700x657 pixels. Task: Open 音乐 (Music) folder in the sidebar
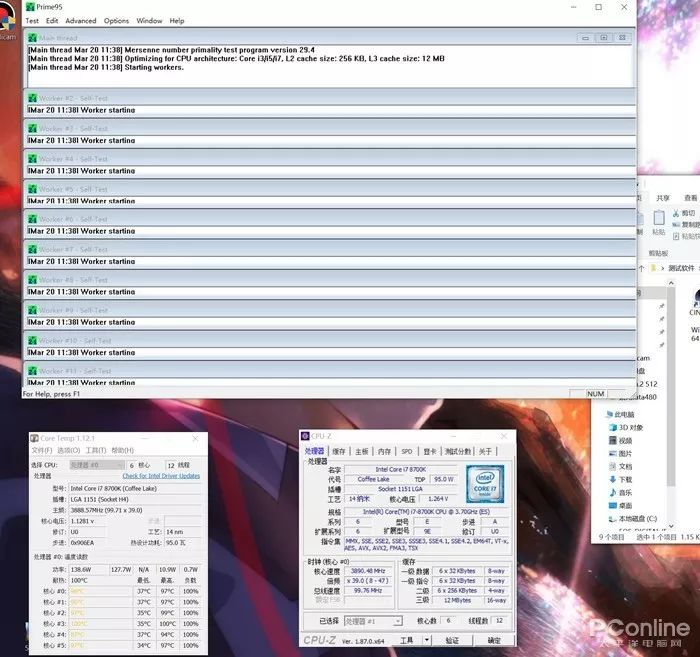(625, 492)
